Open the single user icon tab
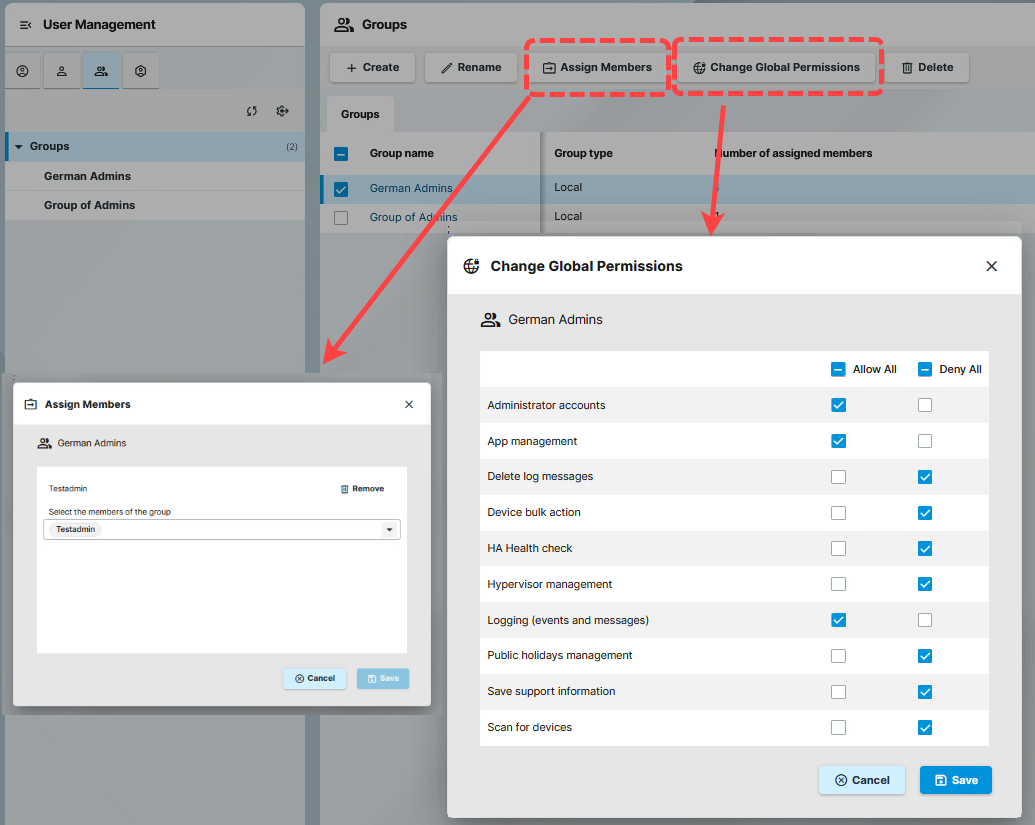Screen dimensions: 1035x825 (62, 71)
